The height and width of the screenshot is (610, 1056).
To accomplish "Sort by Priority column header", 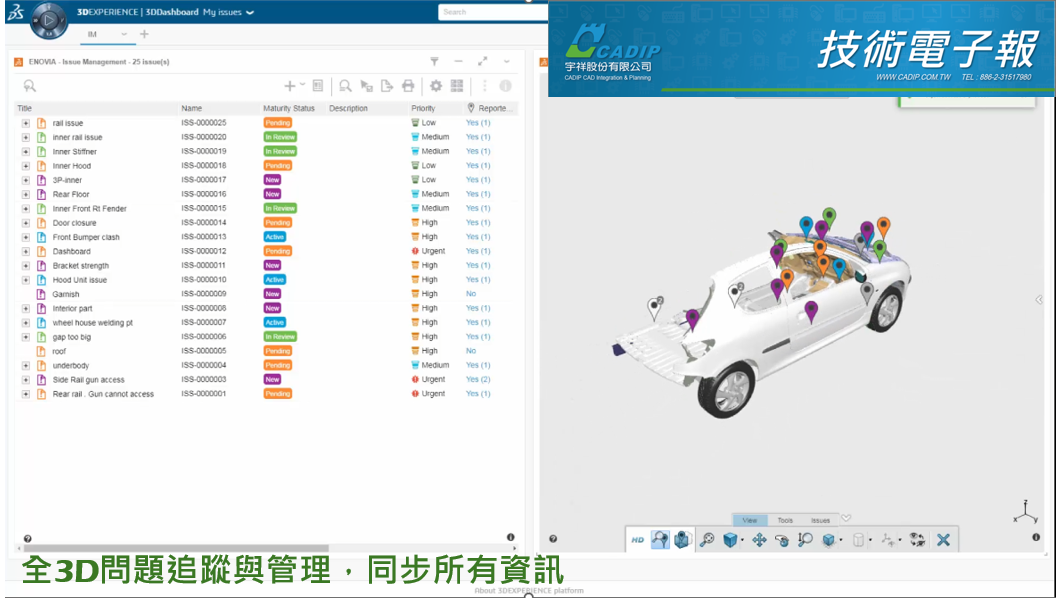I will coord(423,108).
